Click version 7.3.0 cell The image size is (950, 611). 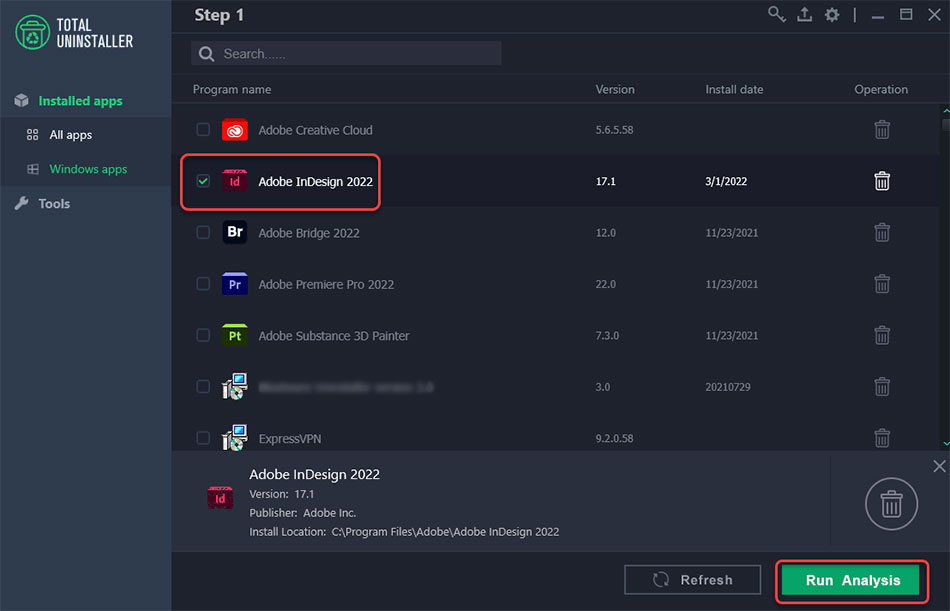[607, 335]
